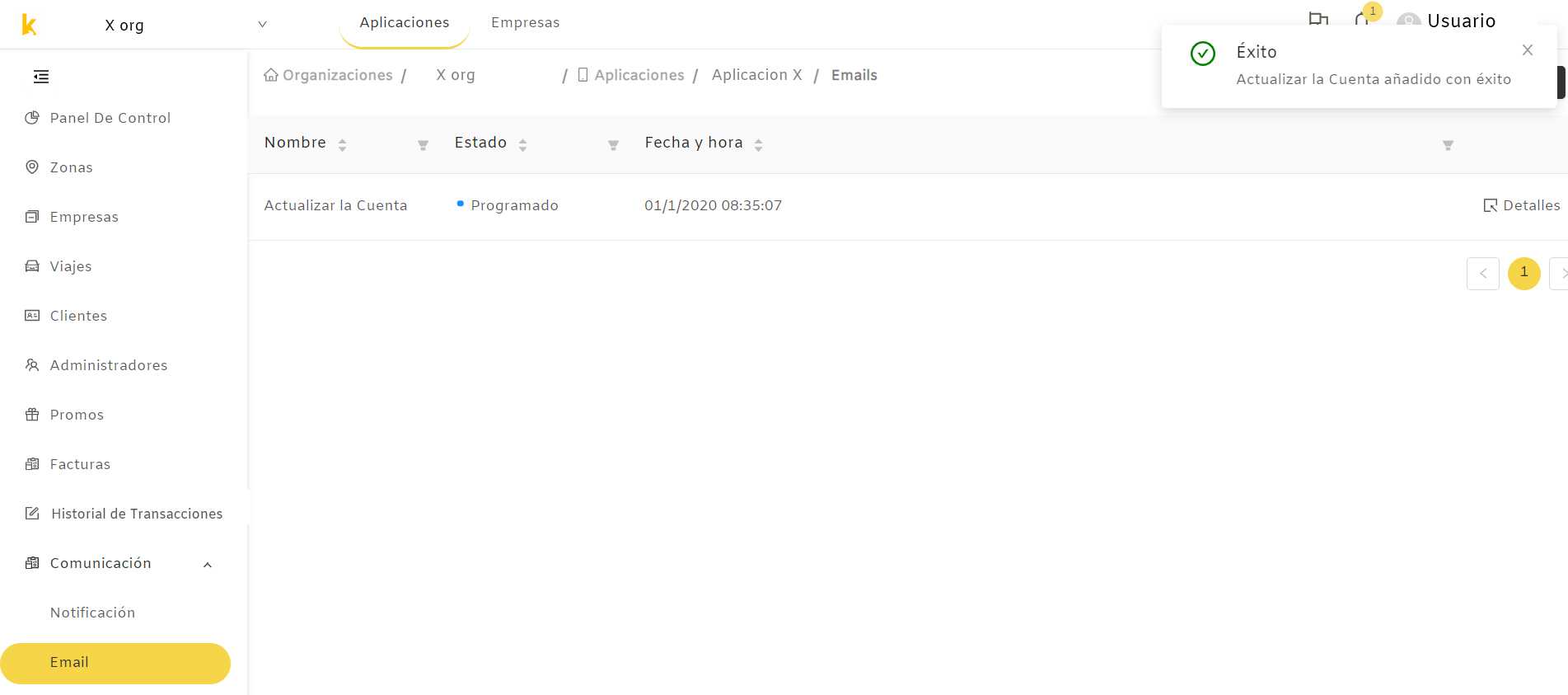The image size is (1568, 695).
Task: Click the Zonas location pin icon
Action: (x=32, y=167)
